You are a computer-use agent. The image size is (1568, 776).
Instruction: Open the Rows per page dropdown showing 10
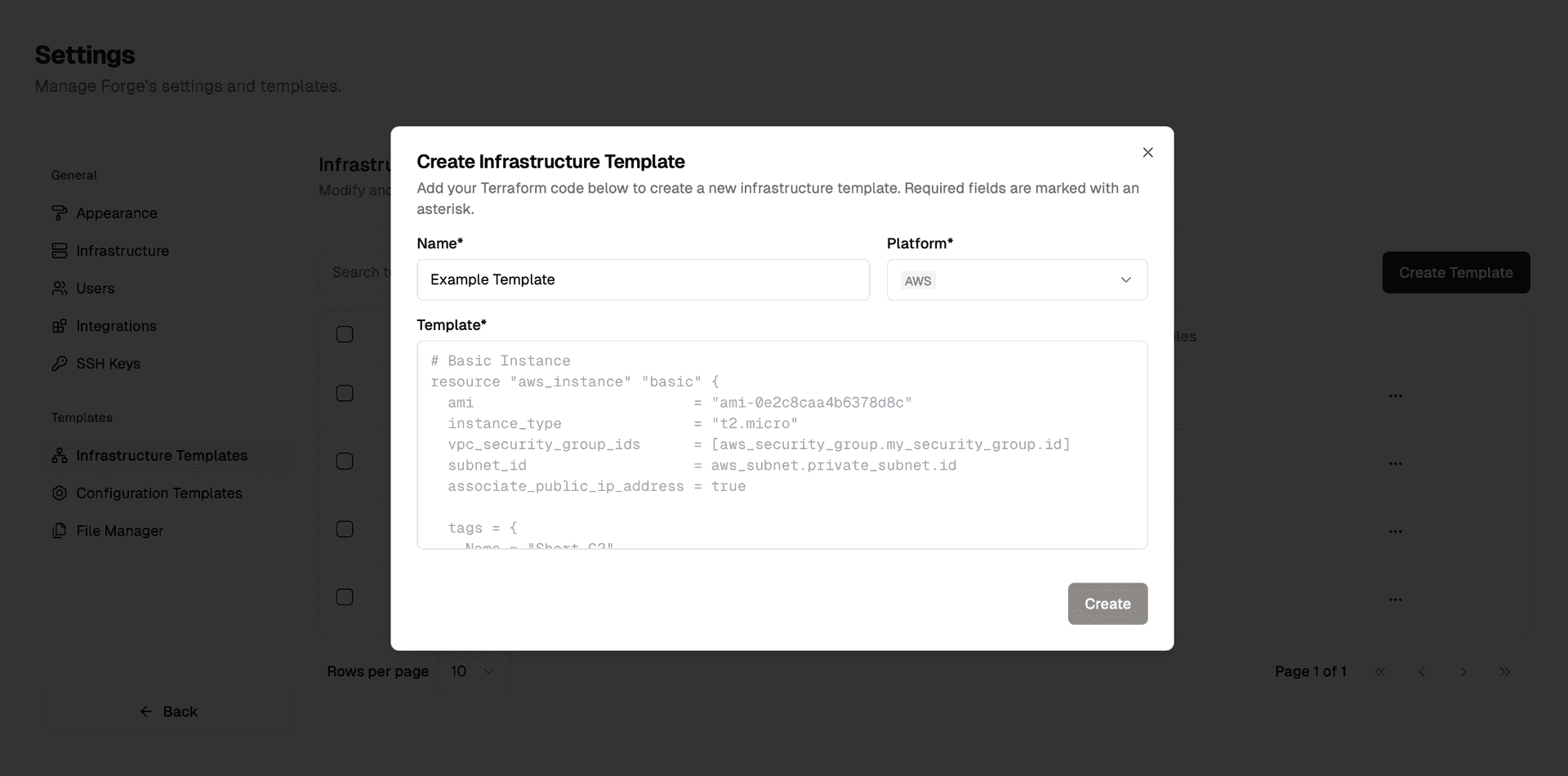pos(474,671)
